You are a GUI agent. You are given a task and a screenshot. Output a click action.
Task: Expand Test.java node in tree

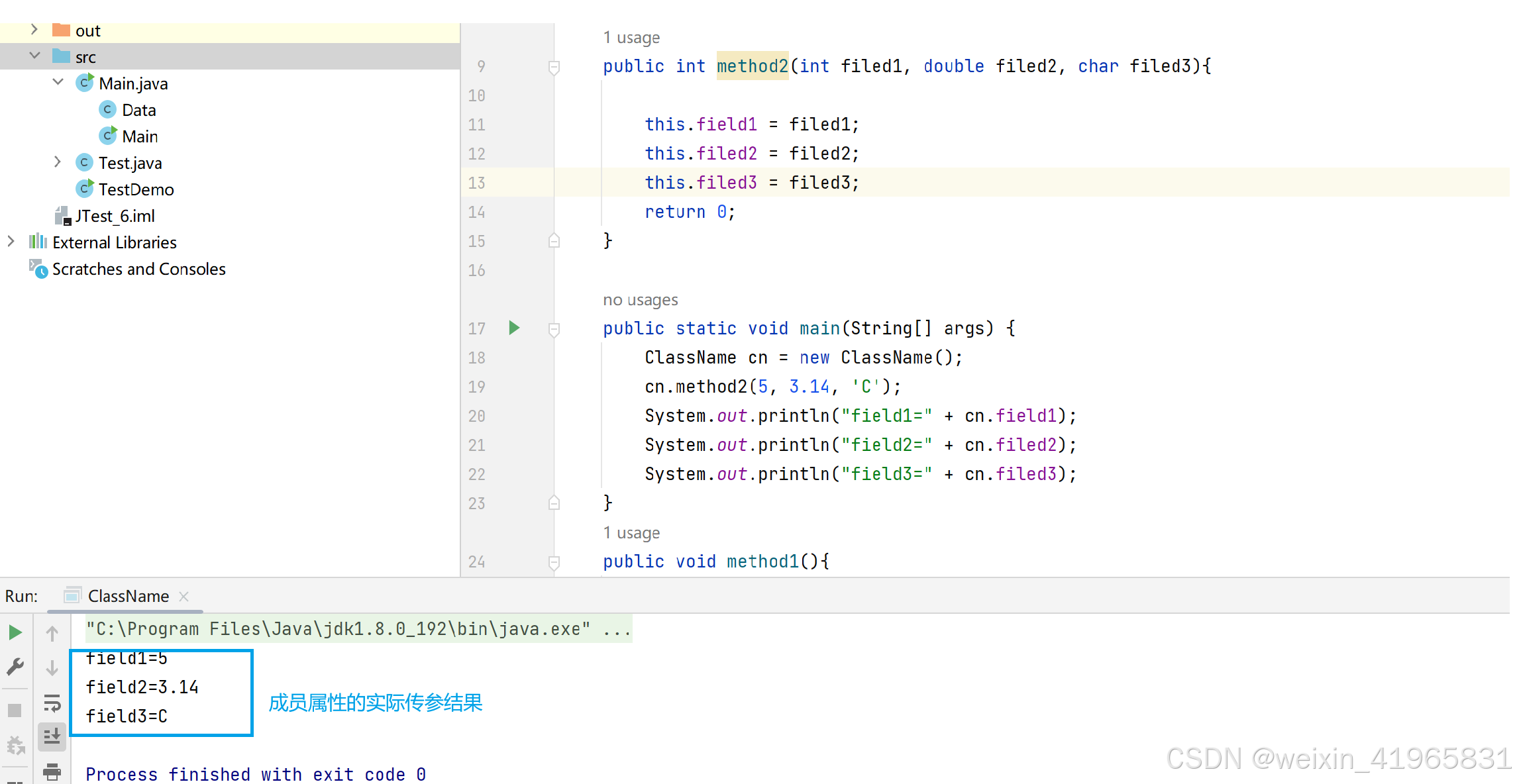pyautogui.click(x=58, y=162)
